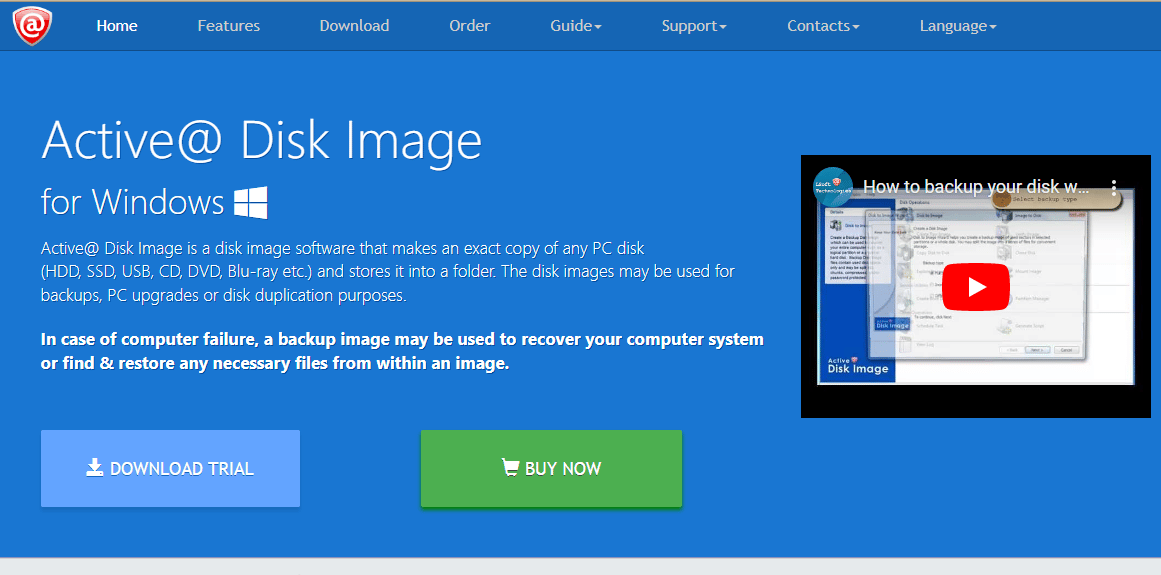The width and height of the screenshot is (1161, 575).
Task: Go to the Features page
Action: click(x=229, y=26)
